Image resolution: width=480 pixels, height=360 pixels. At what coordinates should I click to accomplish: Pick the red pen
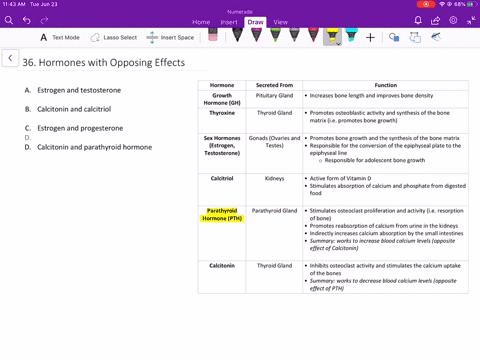(x=313, y=35)
